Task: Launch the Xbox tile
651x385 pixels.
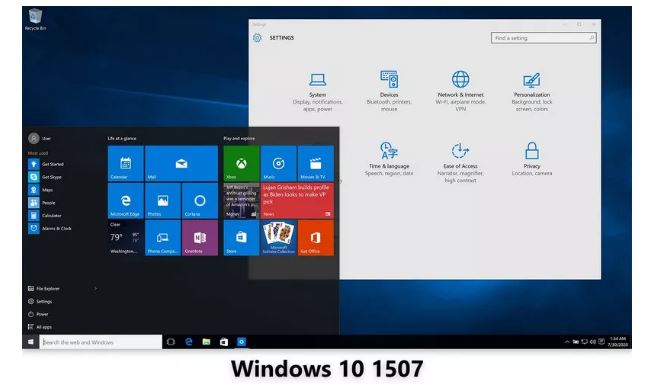Action: point(241,163)
